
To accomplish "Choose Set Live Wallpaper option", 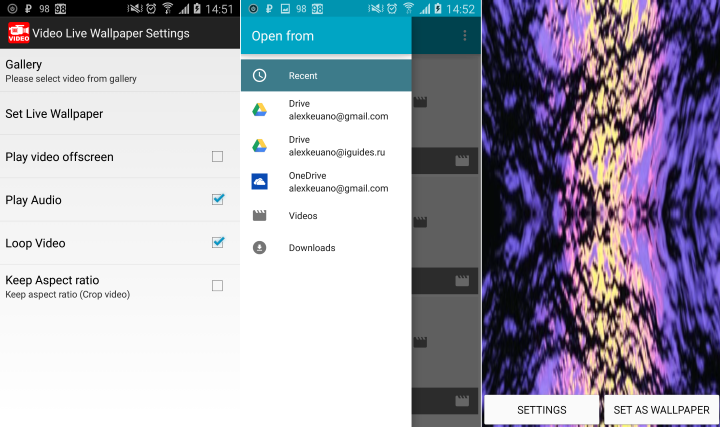I will tap(120, 113).
